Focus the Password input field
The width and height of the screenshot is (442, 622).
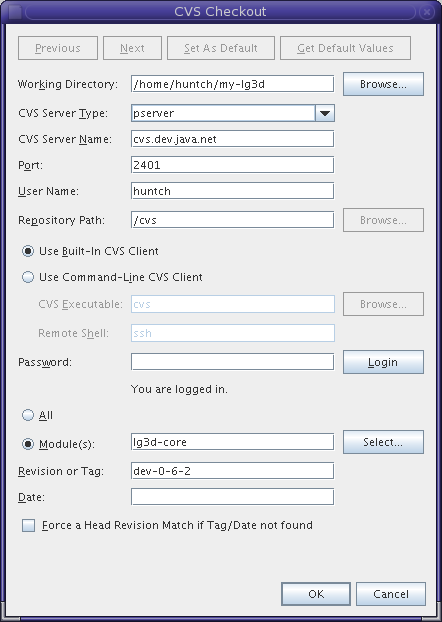tap(233, 362)
